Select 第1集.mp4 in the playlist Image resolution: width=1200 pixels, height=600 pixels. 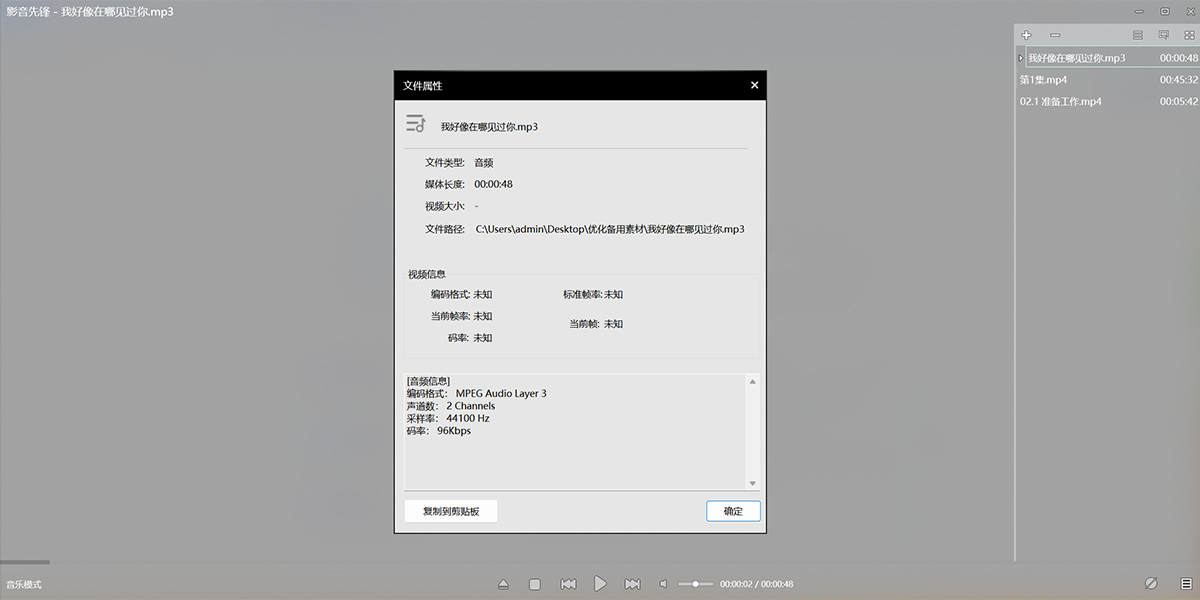tap(1043, 80)
